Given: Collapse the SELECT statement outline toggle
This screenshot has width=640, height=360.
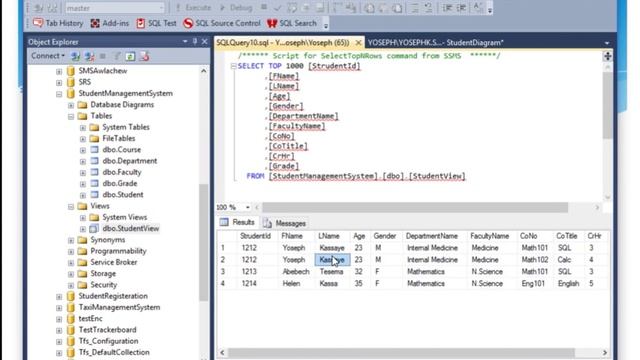Looking at the screenshot, I should tap(233, 66).
